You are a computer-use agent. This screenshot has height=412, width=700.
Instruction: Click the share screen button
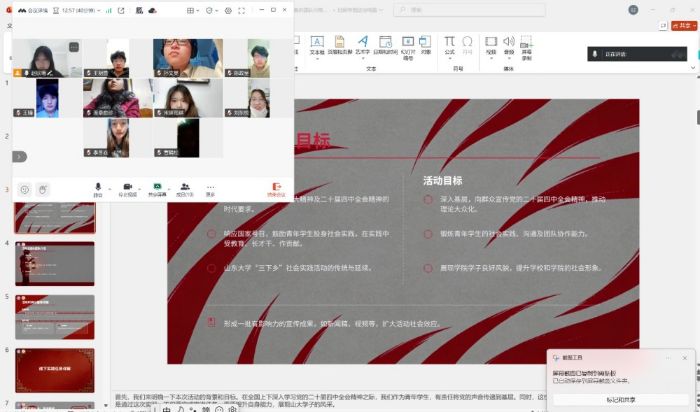pyautogui.click(x=156, y=188)
